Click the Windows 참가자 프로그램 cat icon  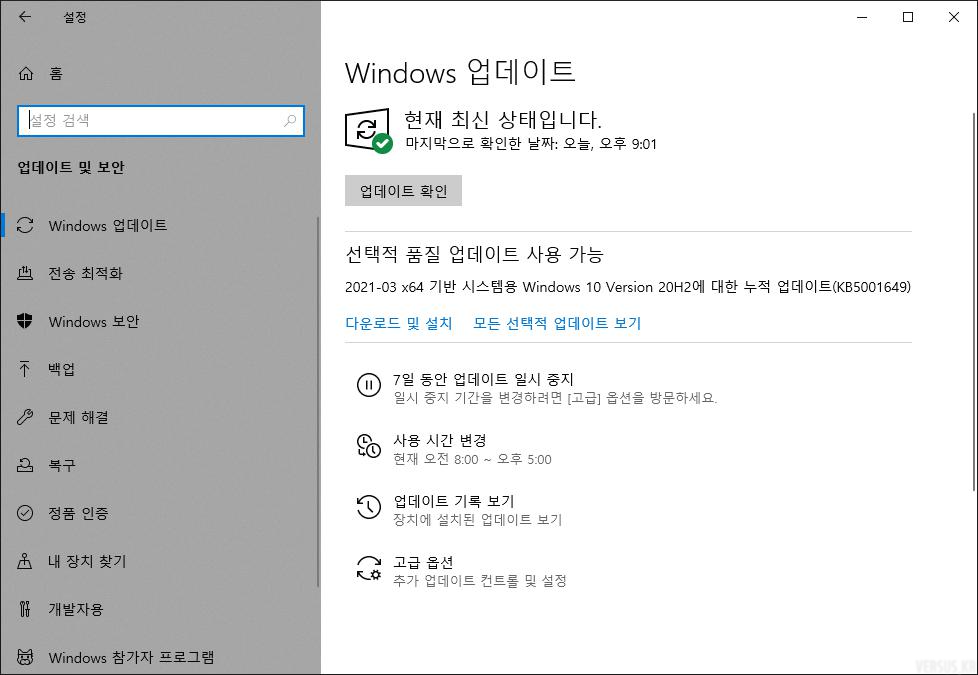[x=25, y=657]
